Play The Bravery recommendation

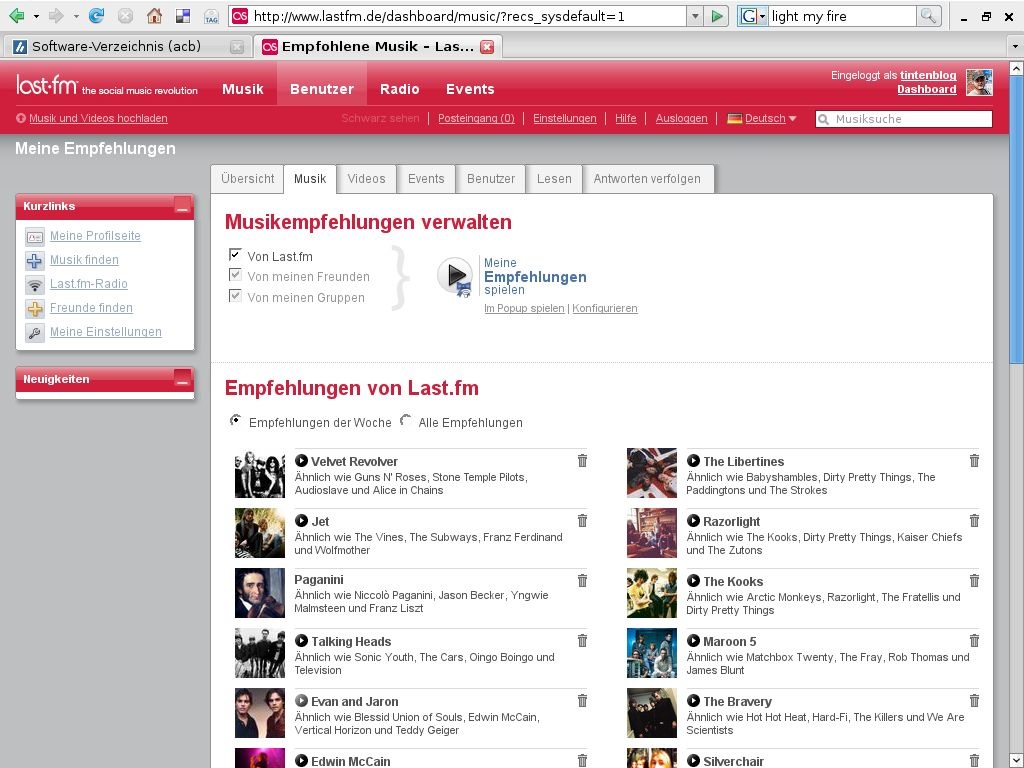[693, 701]
